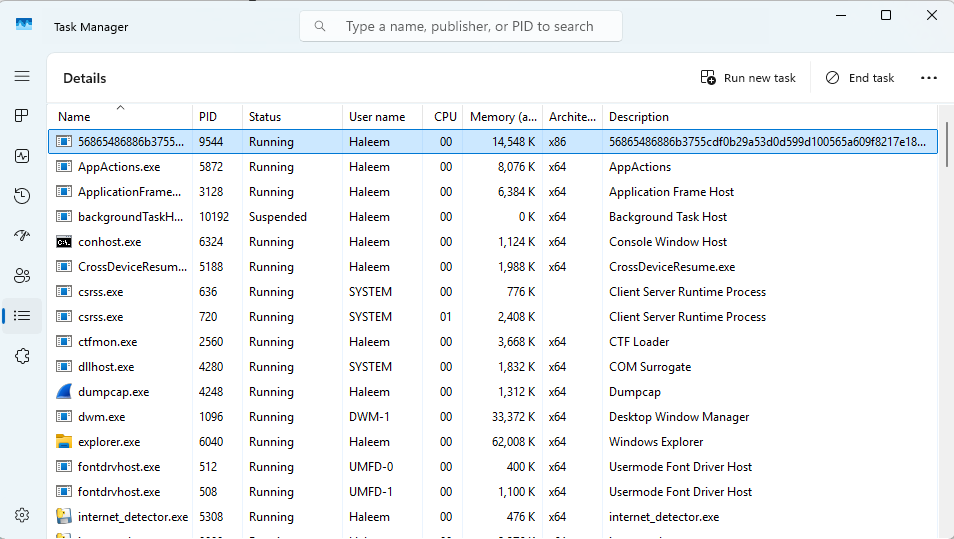Select dllhost.exe process name

click(x=106, y=367)
